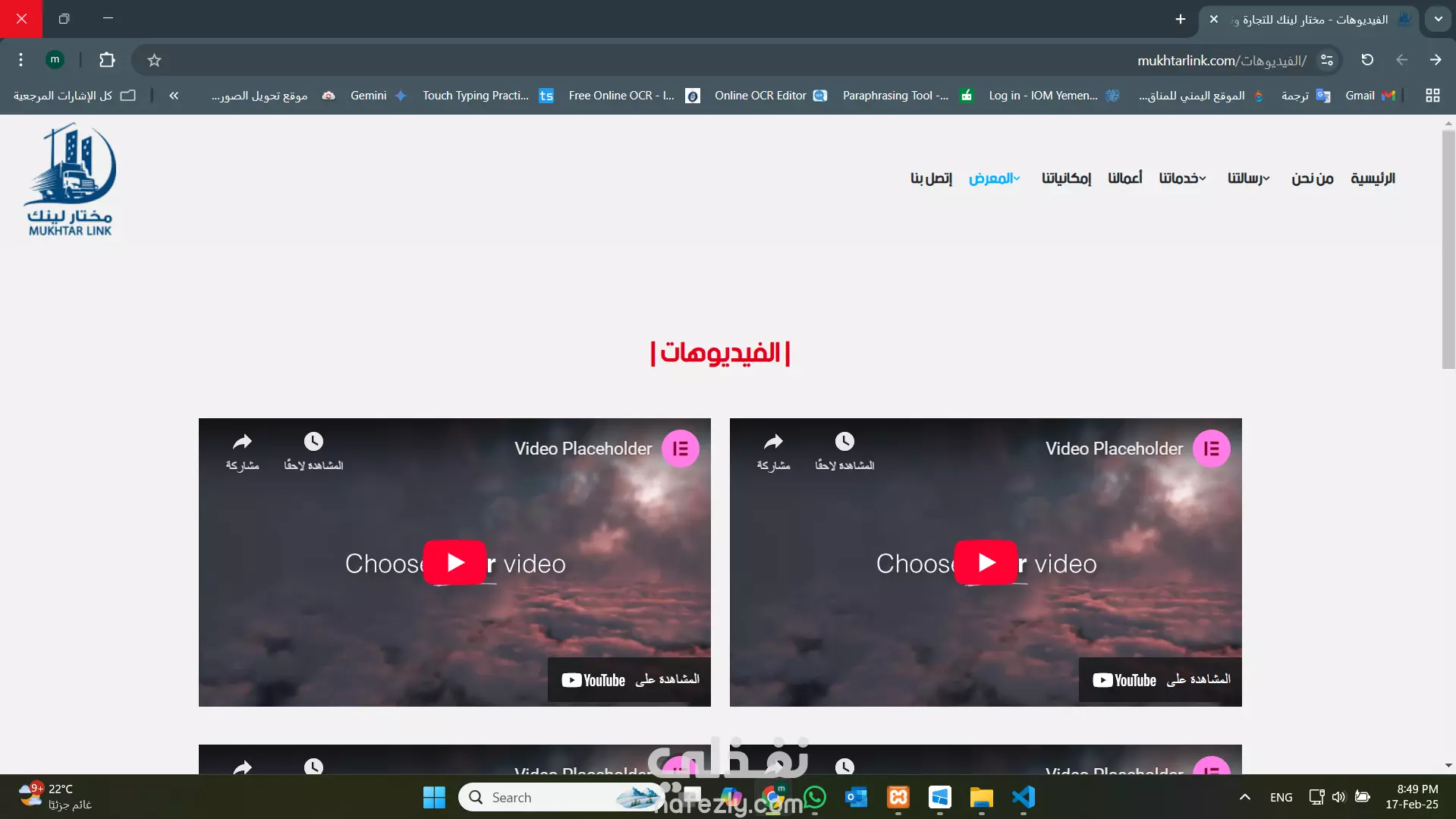
Task: Bookmark this page with the star icon
Action: (154, 60)
